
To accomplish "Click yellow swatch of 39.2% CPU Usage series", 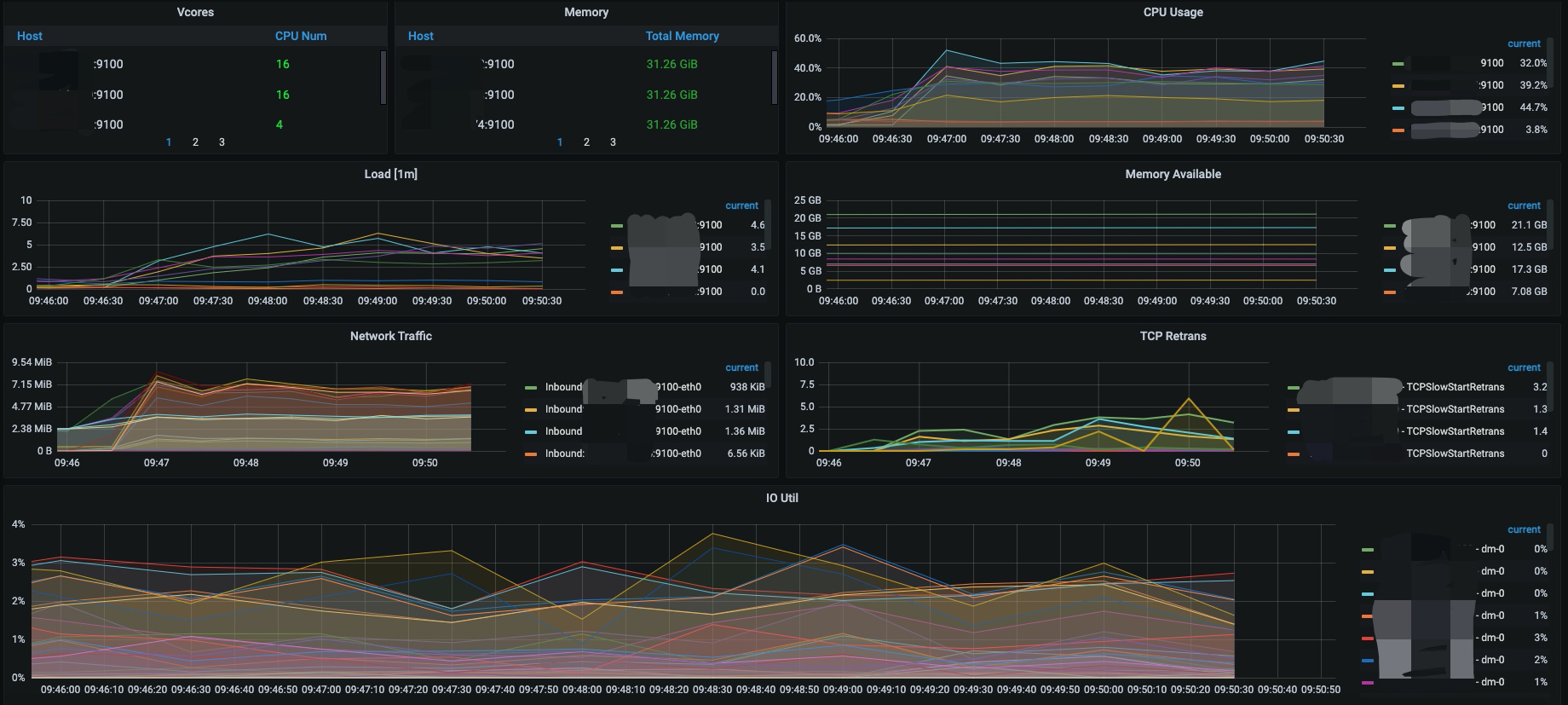I will tap(1398, 86).
